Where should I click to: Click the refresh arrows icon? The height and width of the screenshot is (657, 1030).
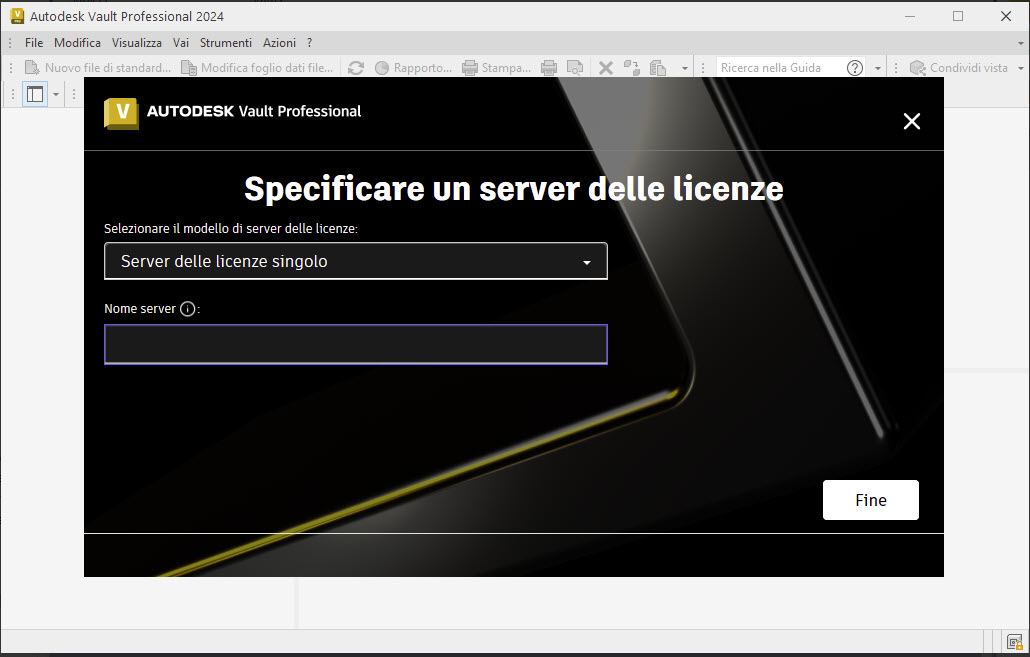coord(356,68)
